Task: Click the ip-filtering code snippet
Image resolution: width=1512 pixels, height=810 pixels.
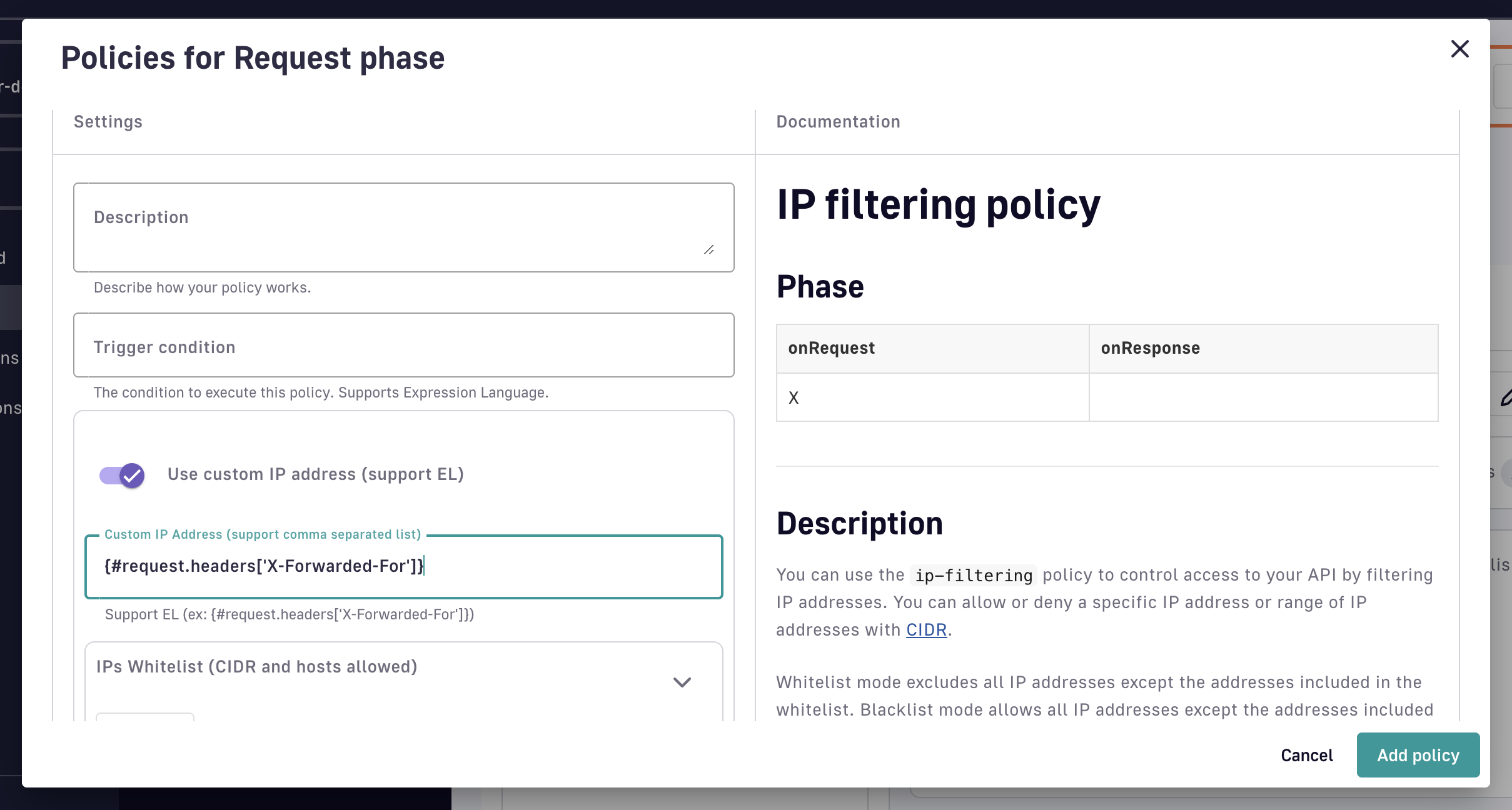Action: coord(973,575)
